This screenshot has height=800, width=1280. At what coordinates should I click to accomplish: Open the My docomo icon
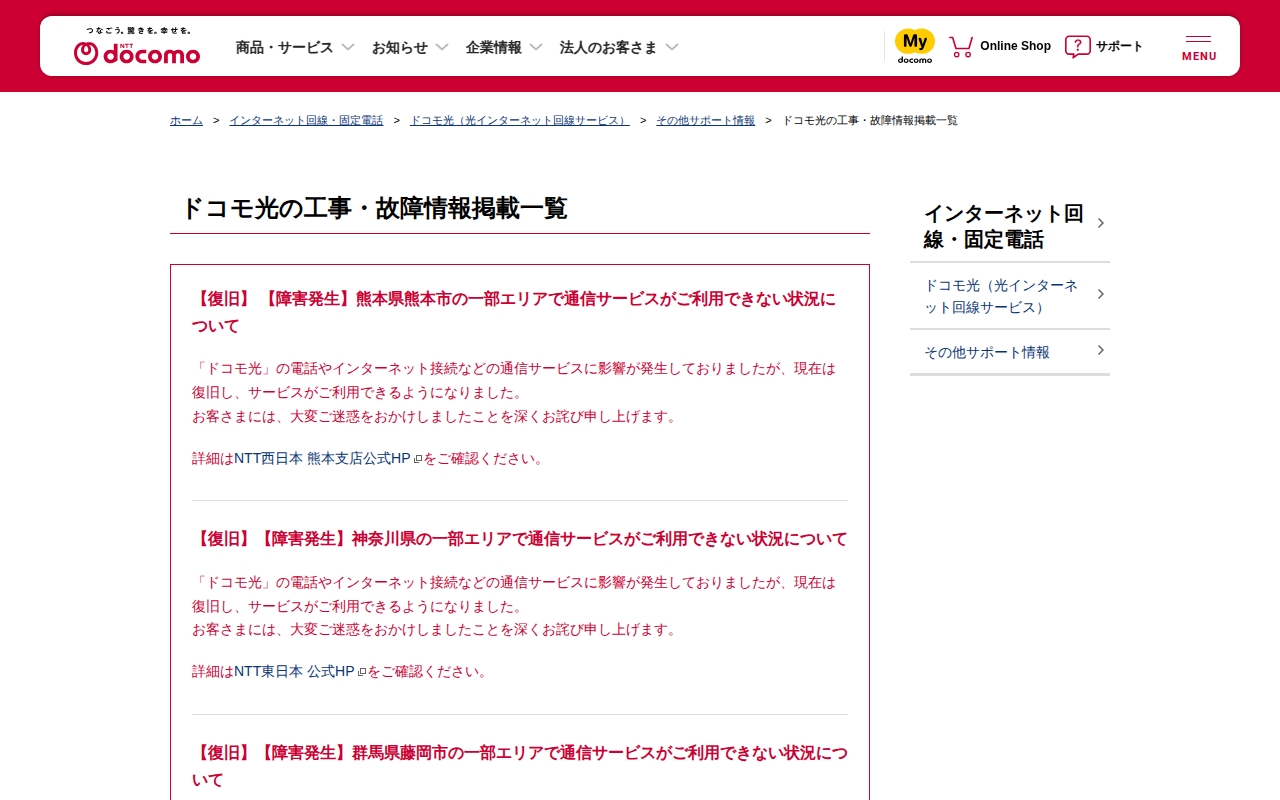click(914, 46)
